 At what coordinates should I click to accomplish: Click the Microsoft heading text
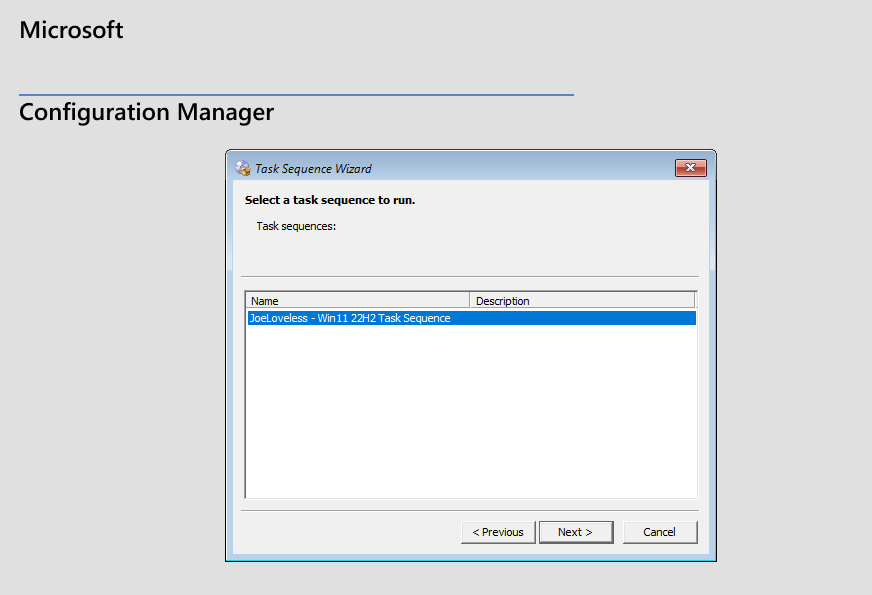(x=72, y=30)
